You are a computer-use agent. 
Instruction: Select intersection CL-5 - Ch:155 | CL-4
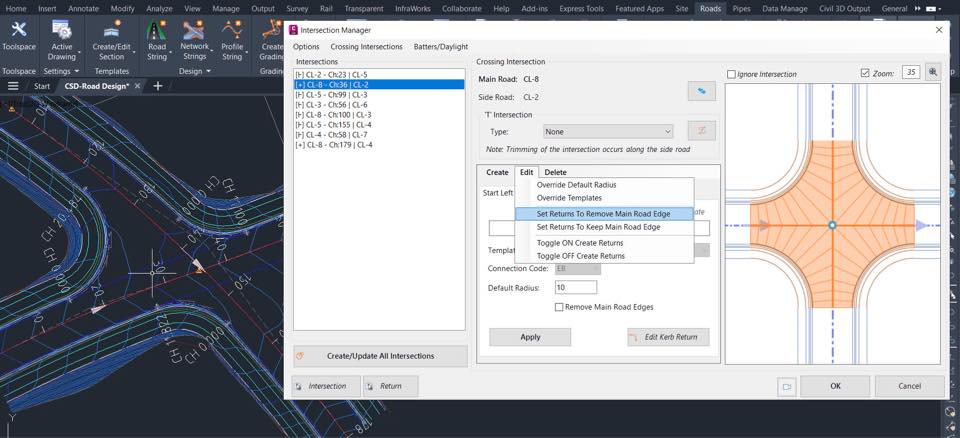(379, 125)
